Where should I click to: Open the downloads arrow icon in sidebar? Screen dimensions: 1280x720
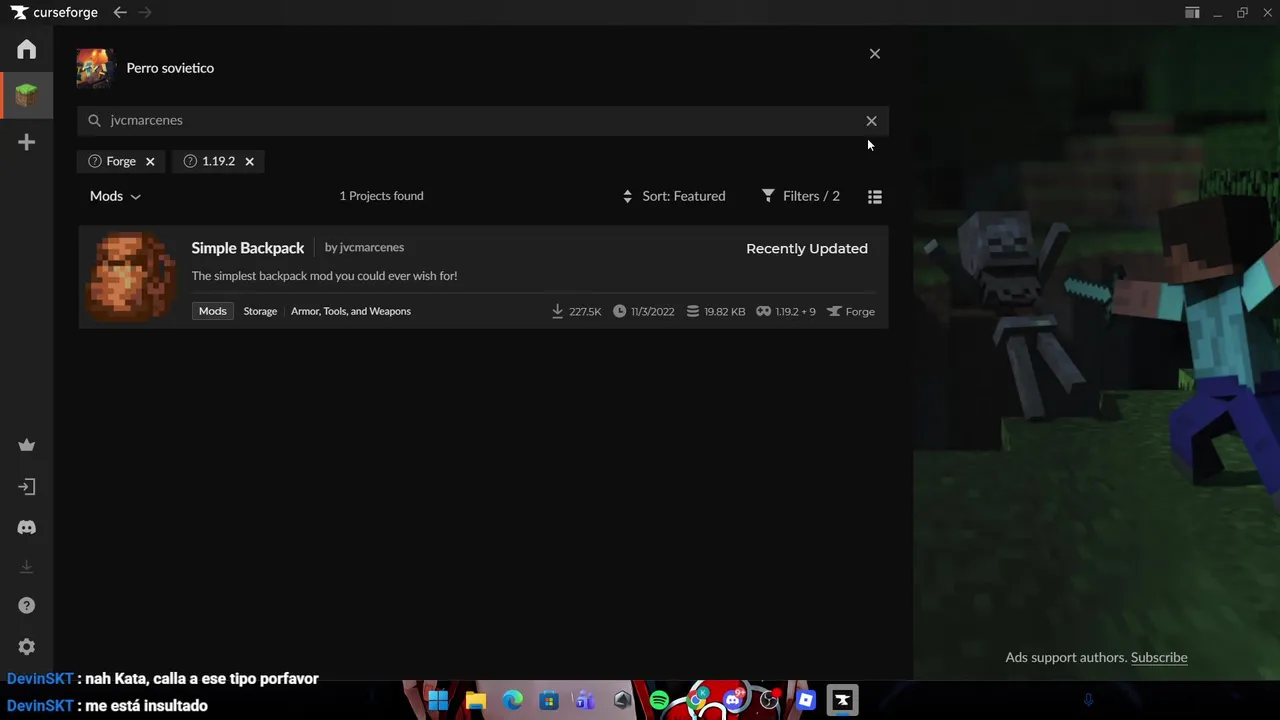(x=27, y=567)
